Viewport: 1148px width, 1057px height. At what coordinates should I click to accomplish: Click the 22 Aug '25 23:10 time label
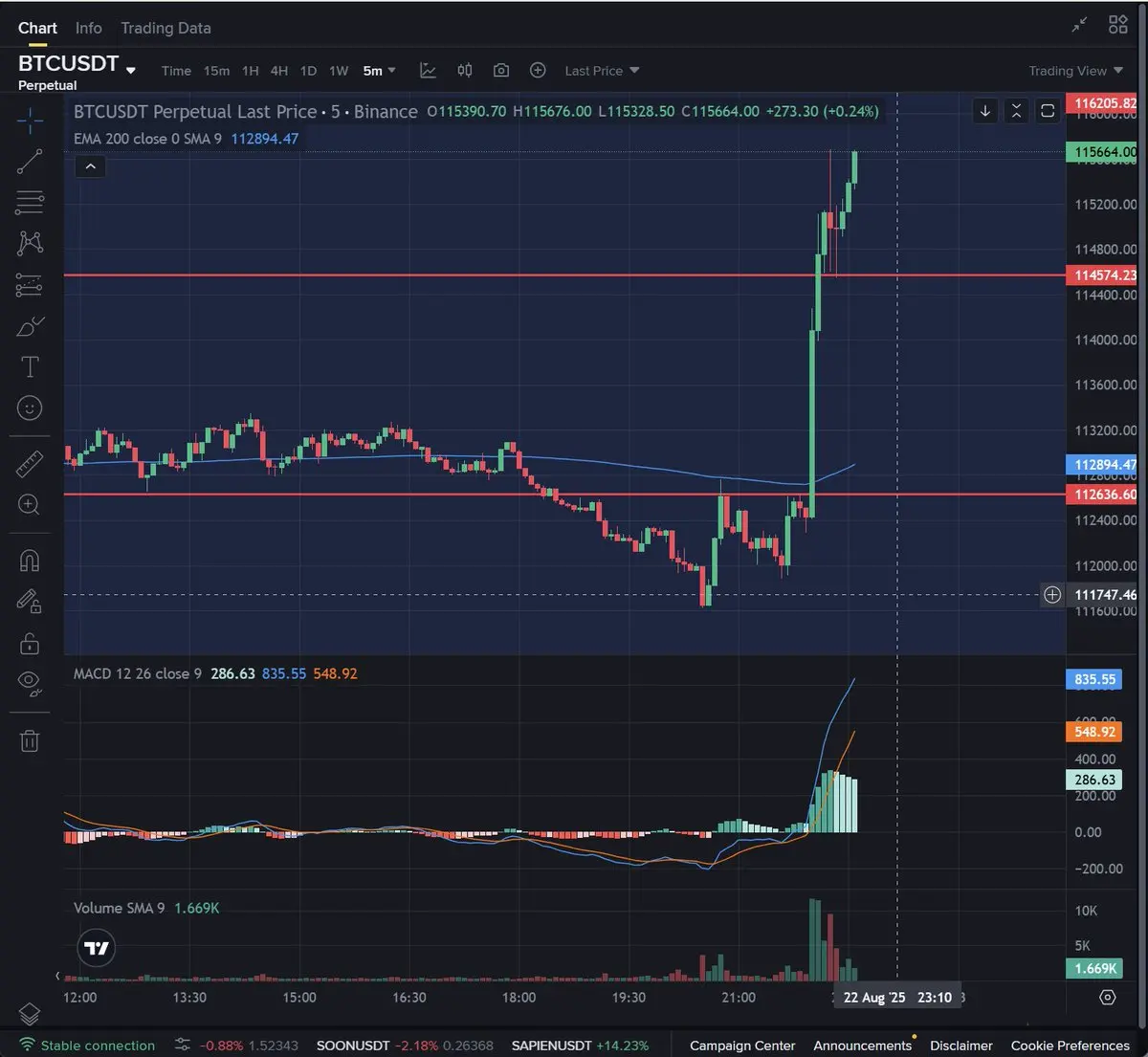897,998
